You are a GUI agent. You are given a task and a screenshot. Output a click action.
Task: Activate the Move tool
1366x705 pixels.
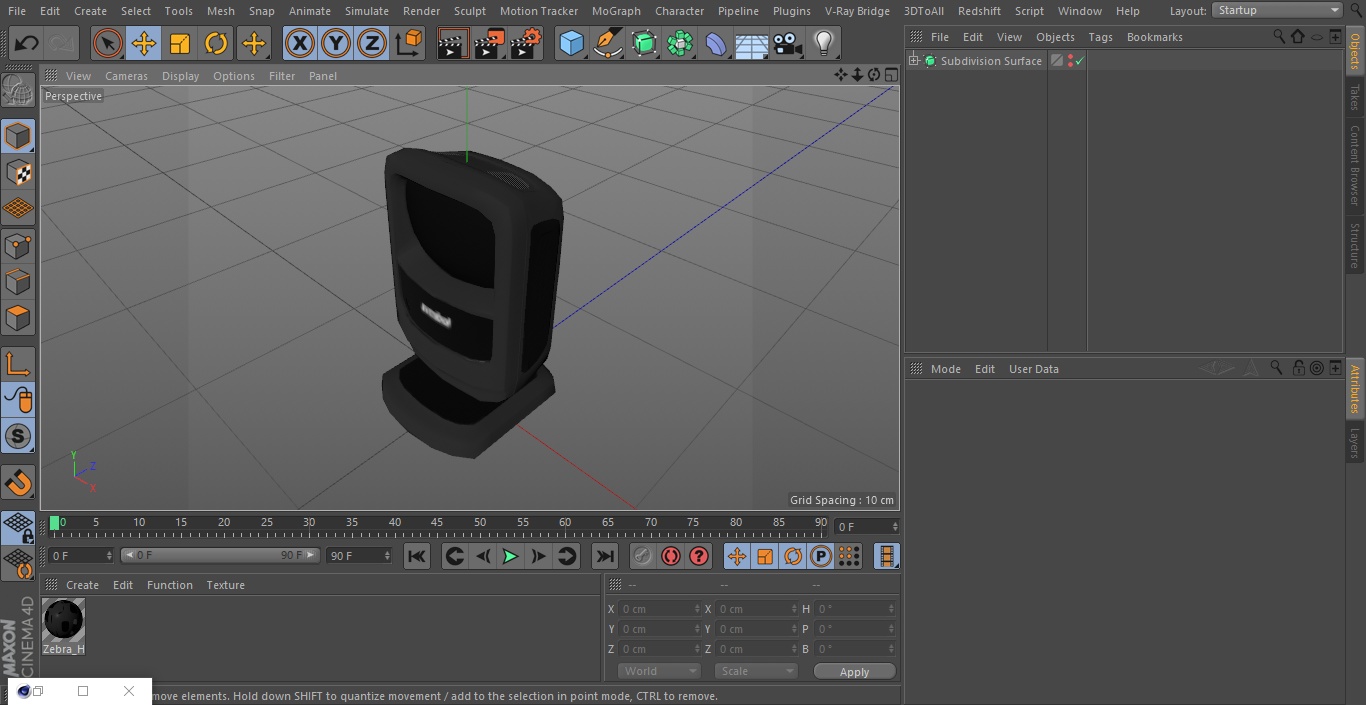144,43
